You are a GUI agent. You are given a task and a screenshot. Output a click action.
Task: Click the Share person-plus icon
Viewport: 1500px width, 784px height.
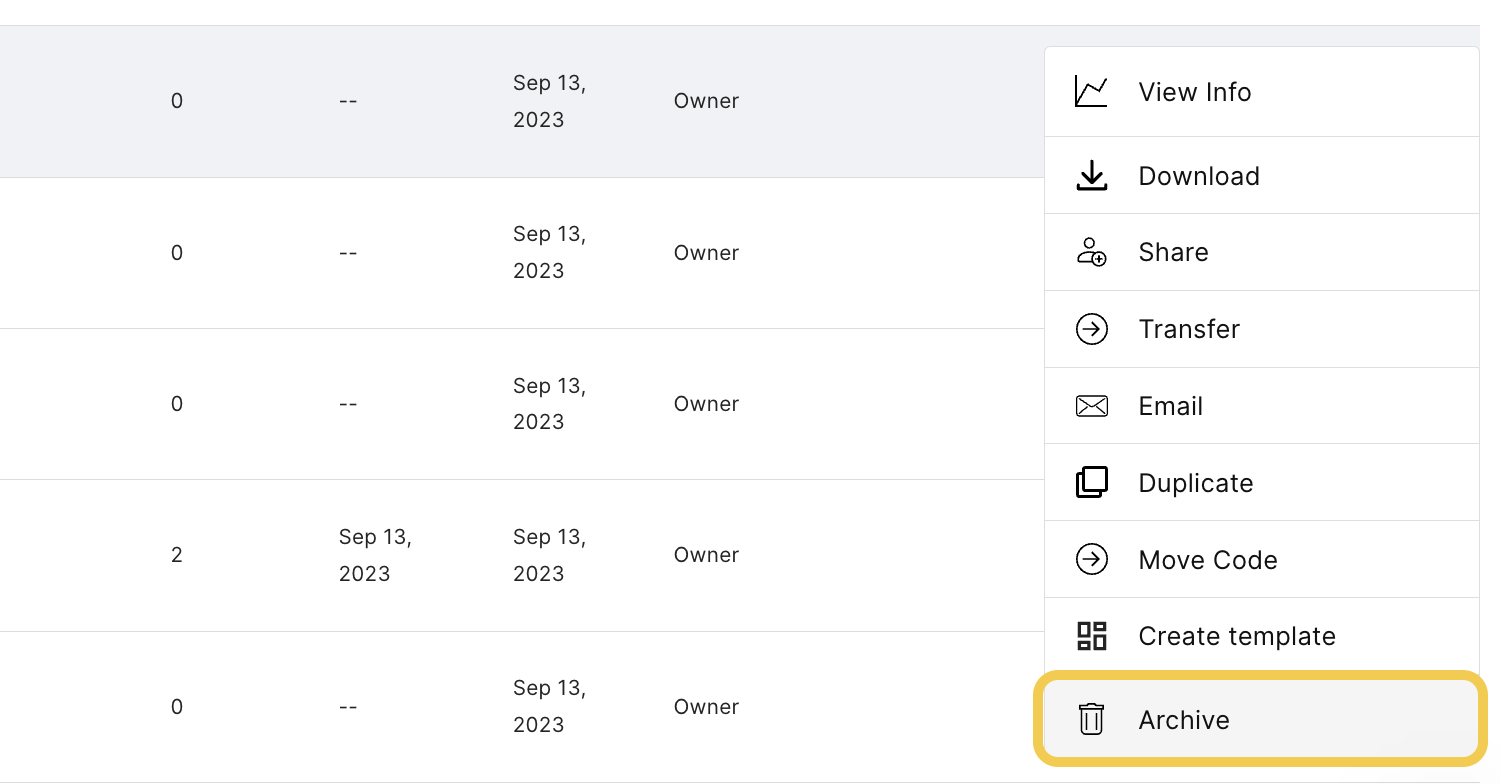coord(1091,252)
